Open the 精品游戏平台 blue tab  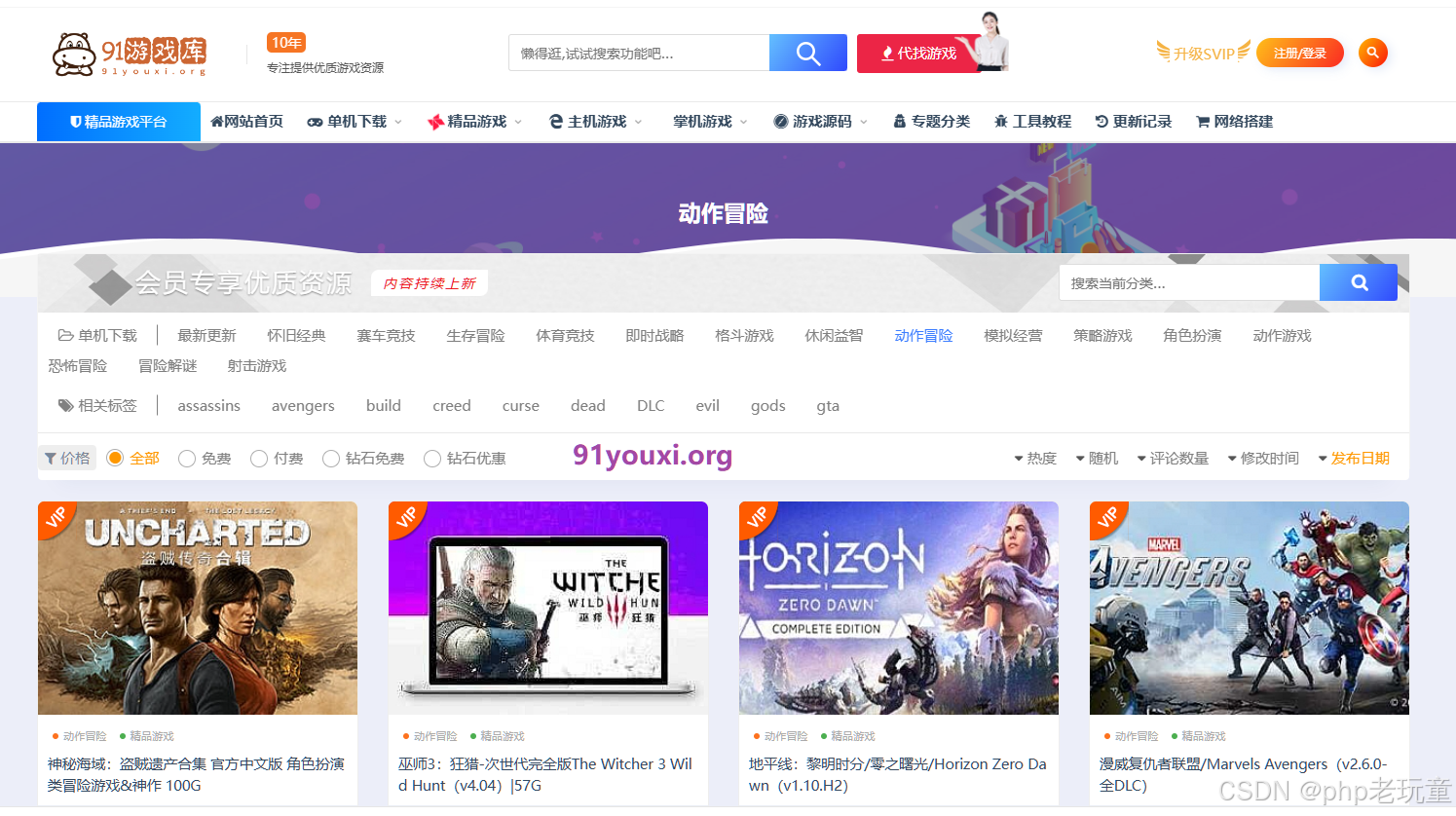[119, 122]
